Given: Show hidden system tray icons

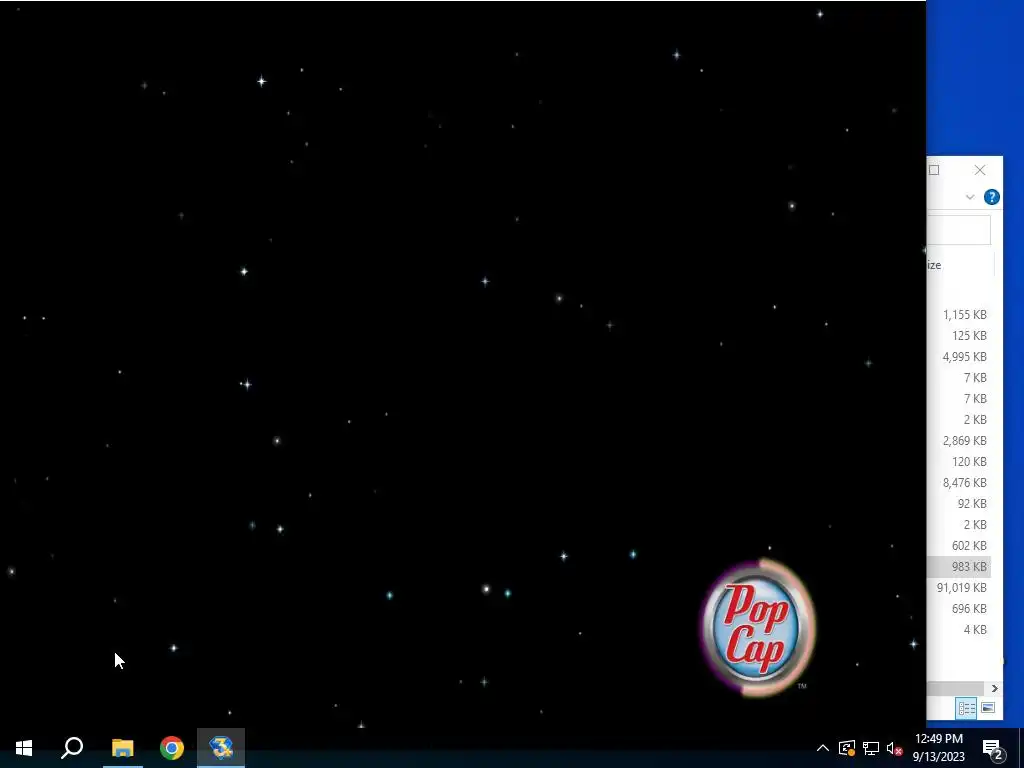Looking at the screenshot, I should click(x=823, y=748).
